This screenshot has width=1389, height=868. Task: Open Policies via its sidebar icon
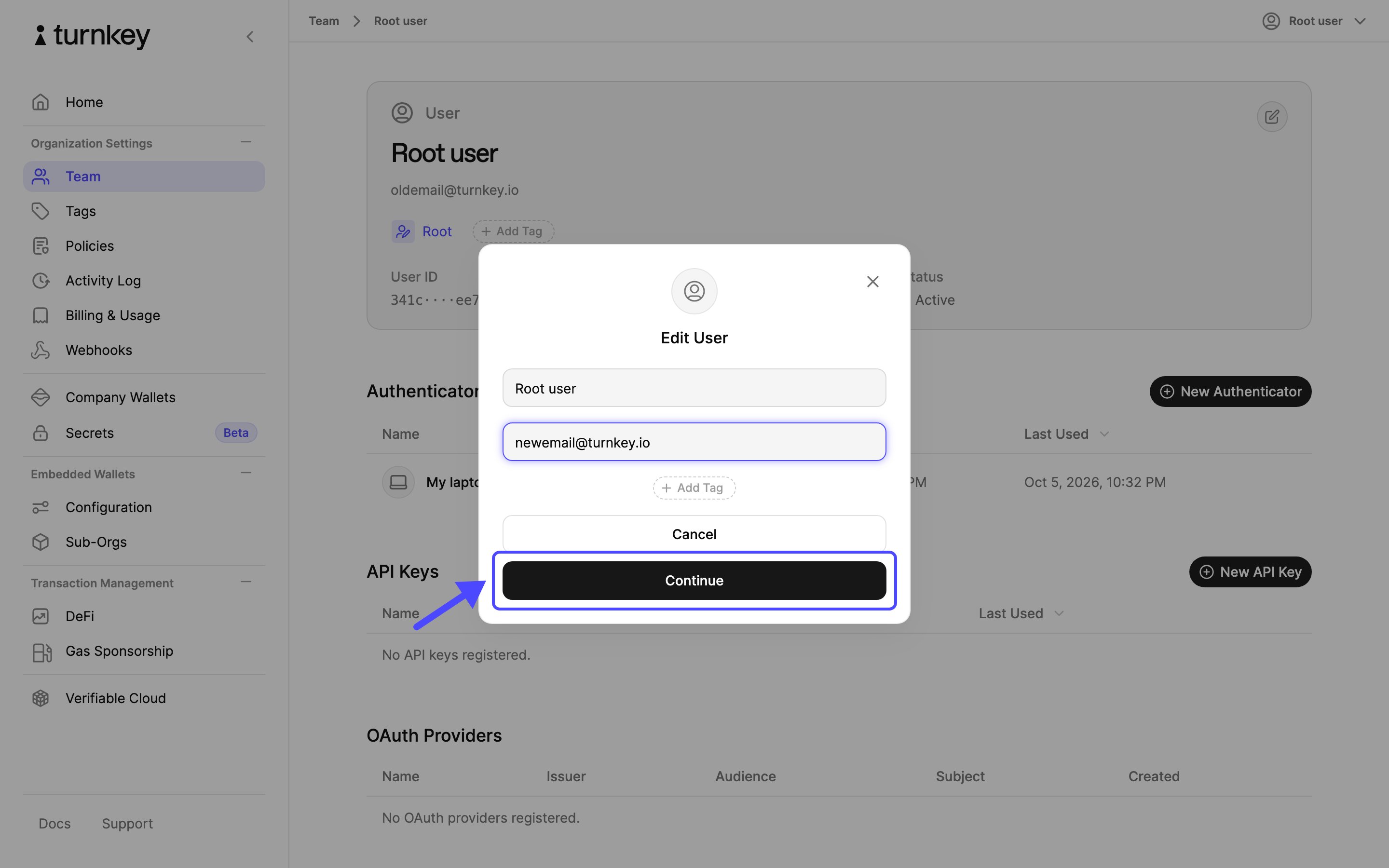click(40, 246)
